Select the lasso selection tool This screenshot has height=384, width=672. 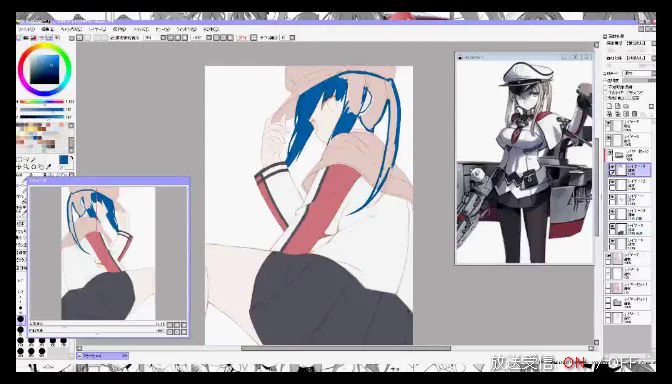tap(26, 159)
